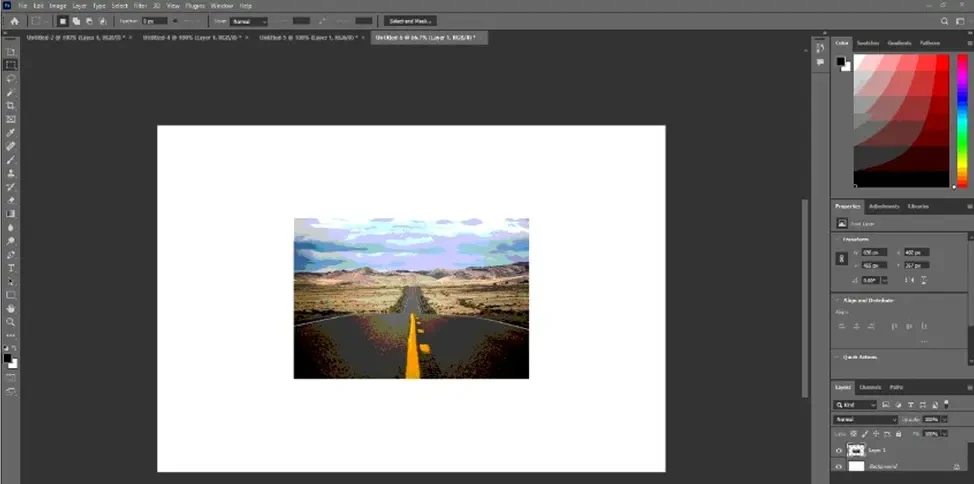Select the Dodge tool
Viewport: 974px width, 484px height.
click(x=11, y=241)
